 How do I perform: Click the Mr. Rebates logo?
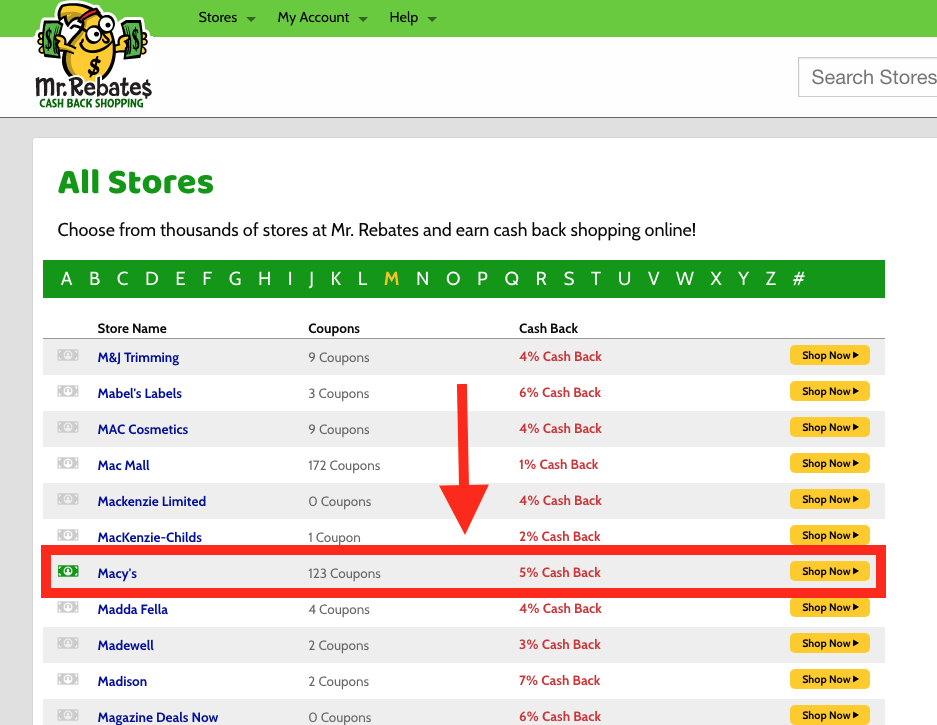coord(92,57)
